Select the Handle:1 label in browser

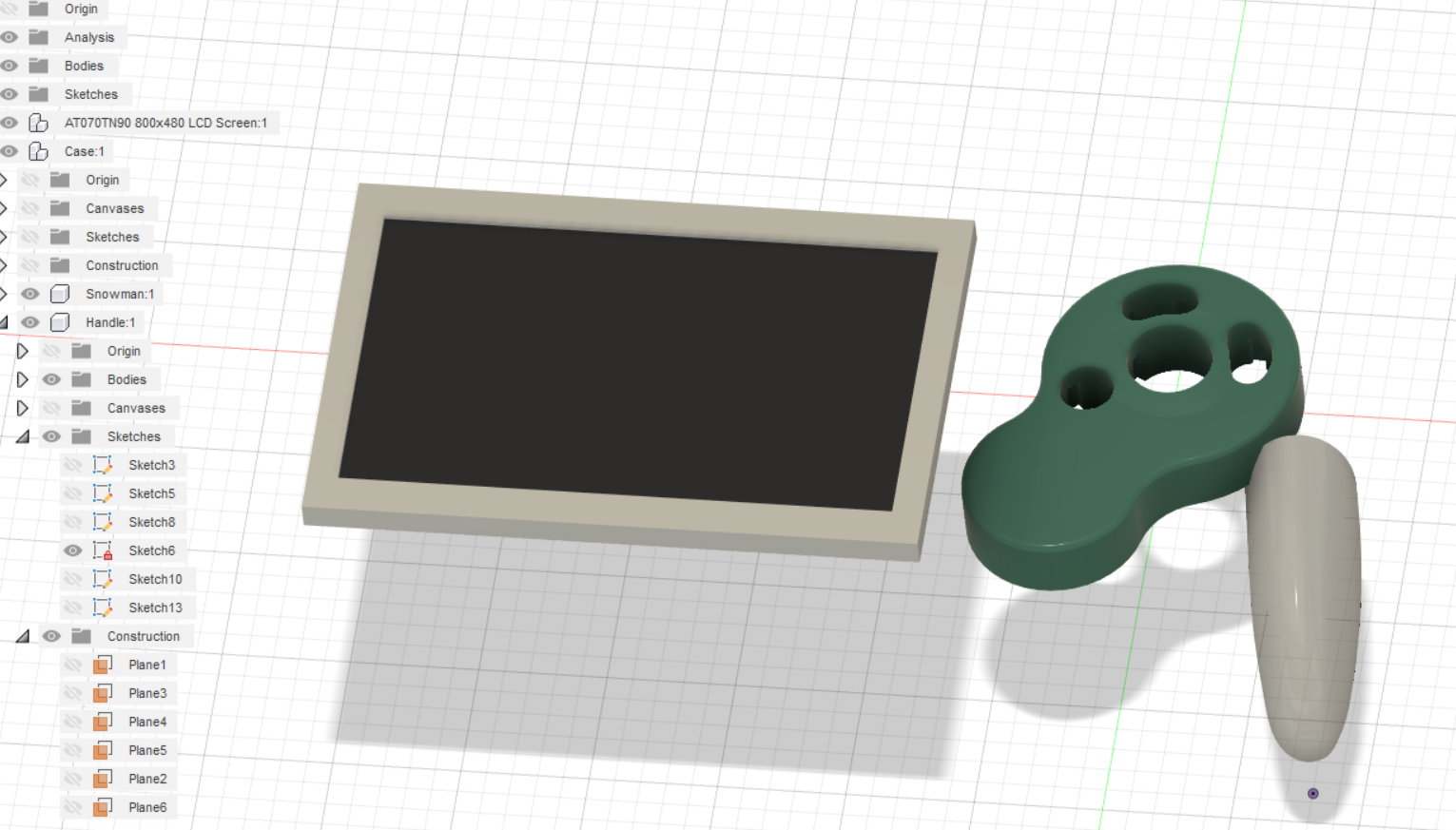110,322
